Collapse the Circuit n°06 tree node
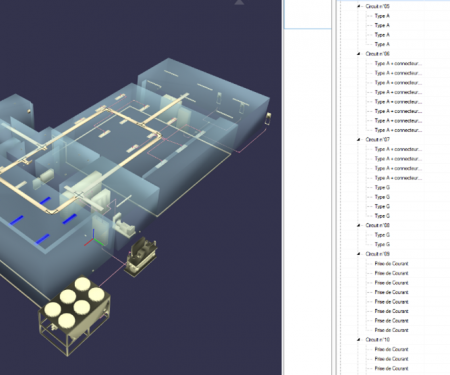This screenshot has width=450, height=375. click(359, 54)
